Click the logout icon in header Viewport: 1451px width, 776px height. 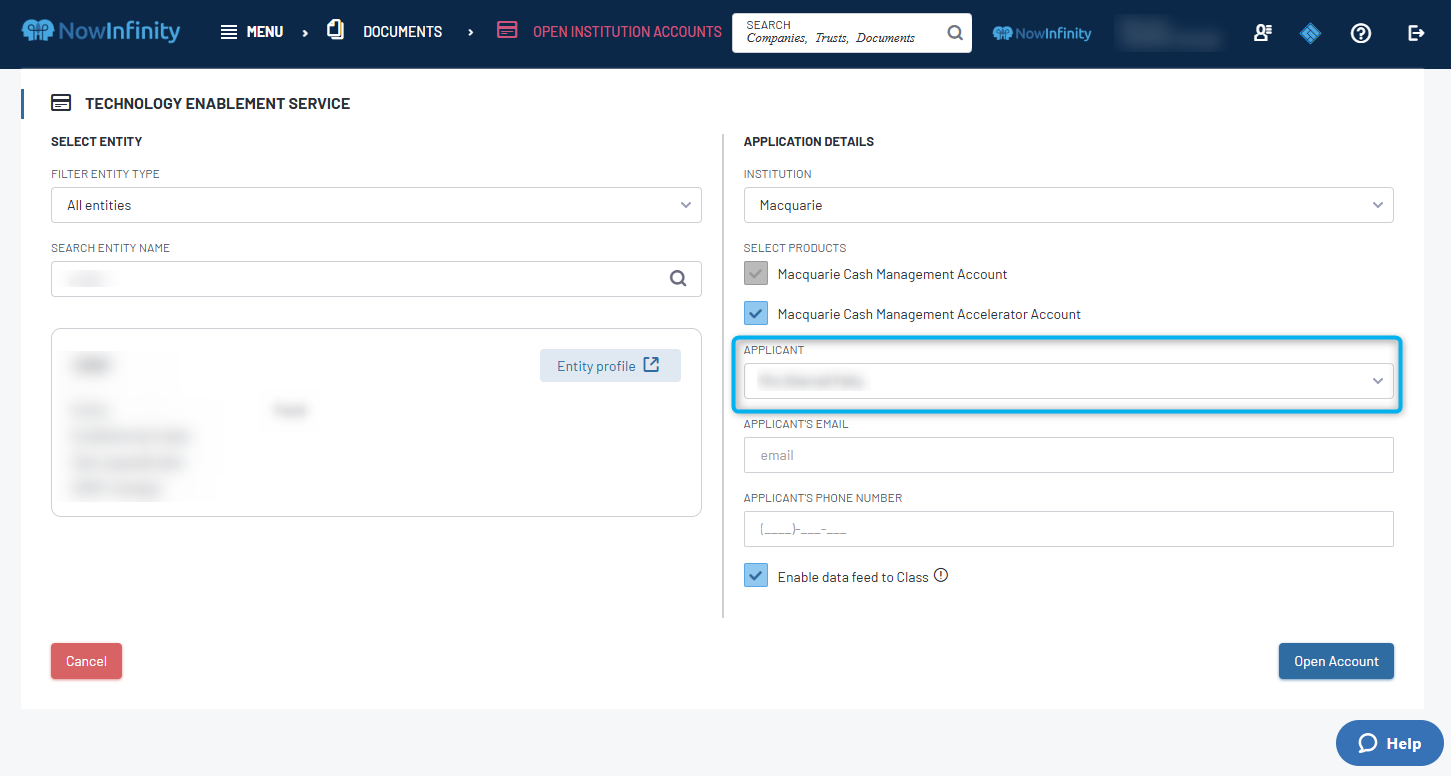click(1416, 33)
